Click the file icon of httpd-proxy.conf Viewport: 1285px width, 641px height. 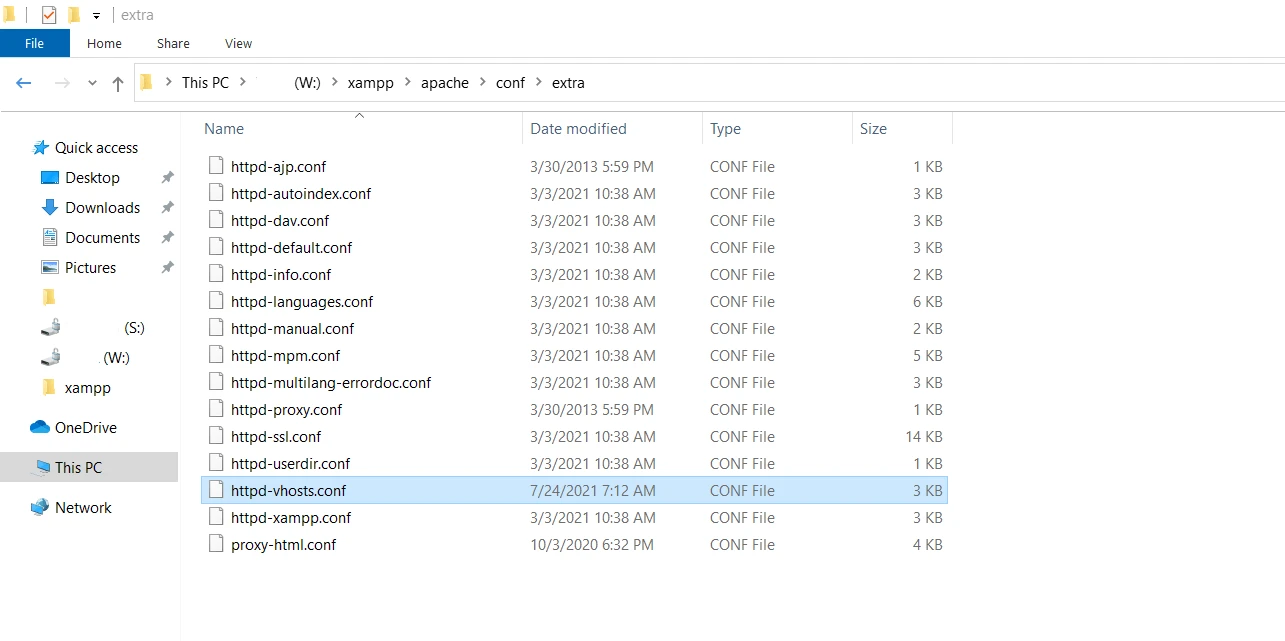click(215, 409)
